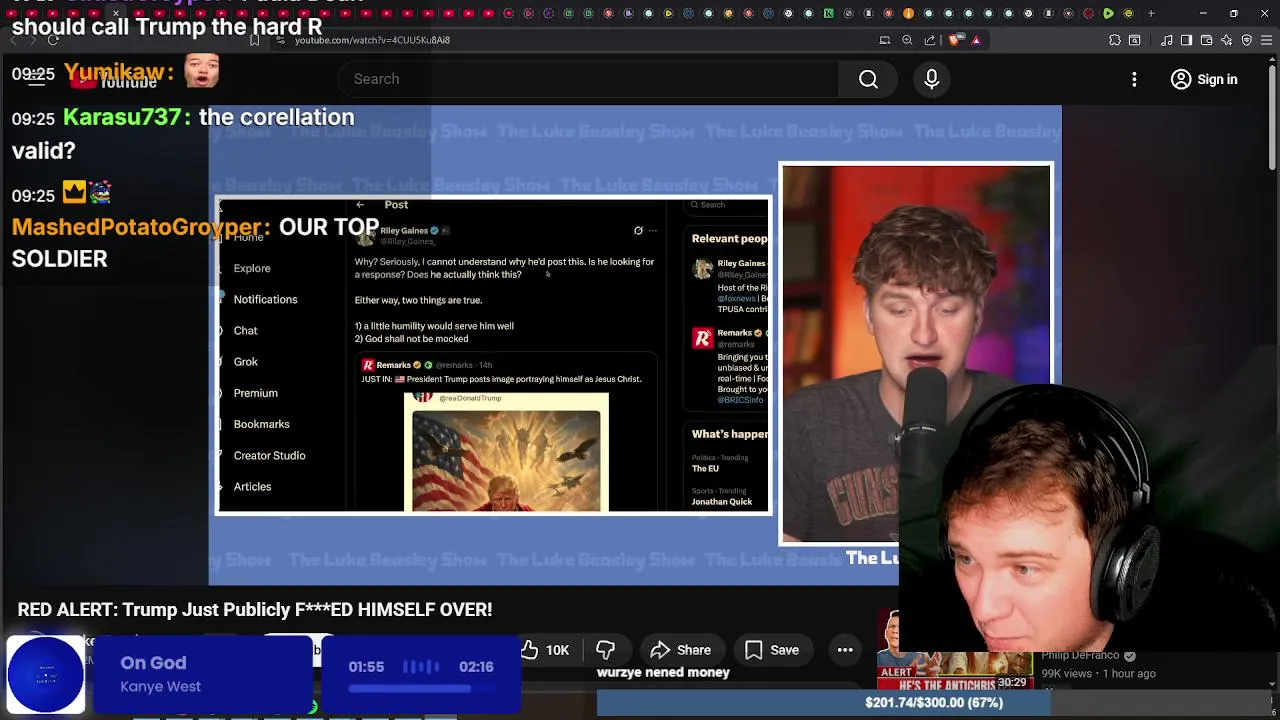
Task: Open more actions ellipsis below video
Action: [845, 650]
